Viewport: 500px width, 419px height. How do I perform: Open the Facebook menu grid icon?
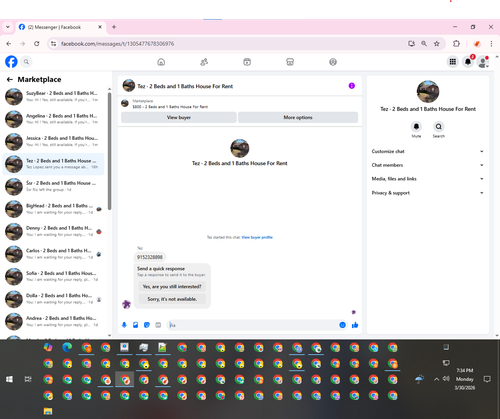453,62
